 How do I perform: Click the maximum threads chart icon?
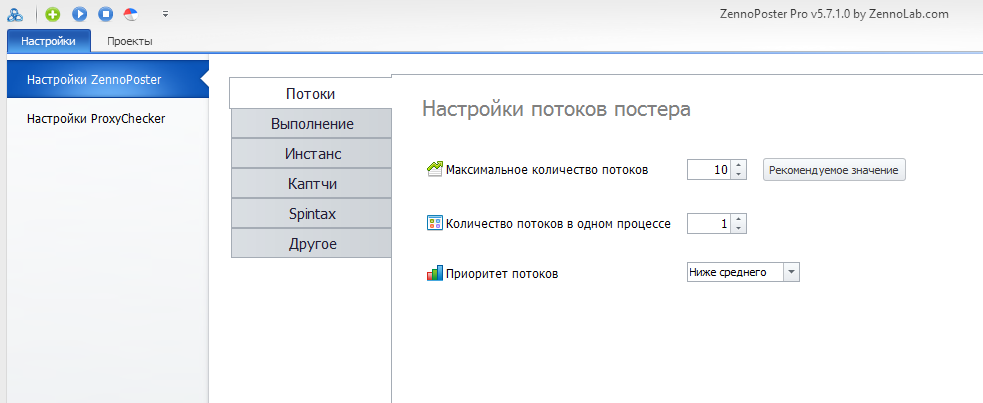click(434, 169)
